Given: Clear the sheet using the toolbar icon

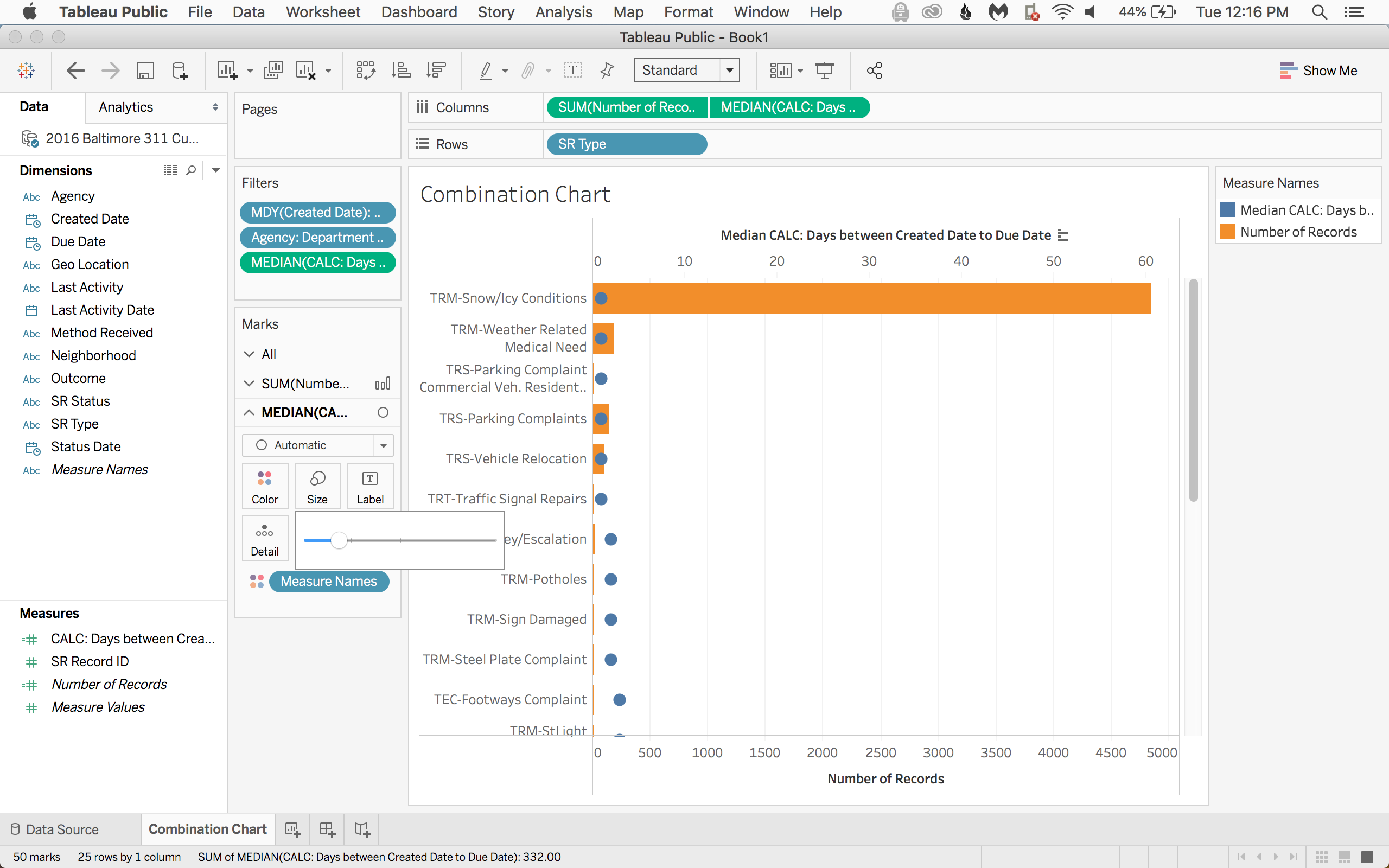Looking at the screenshot, I should point(306,71).
